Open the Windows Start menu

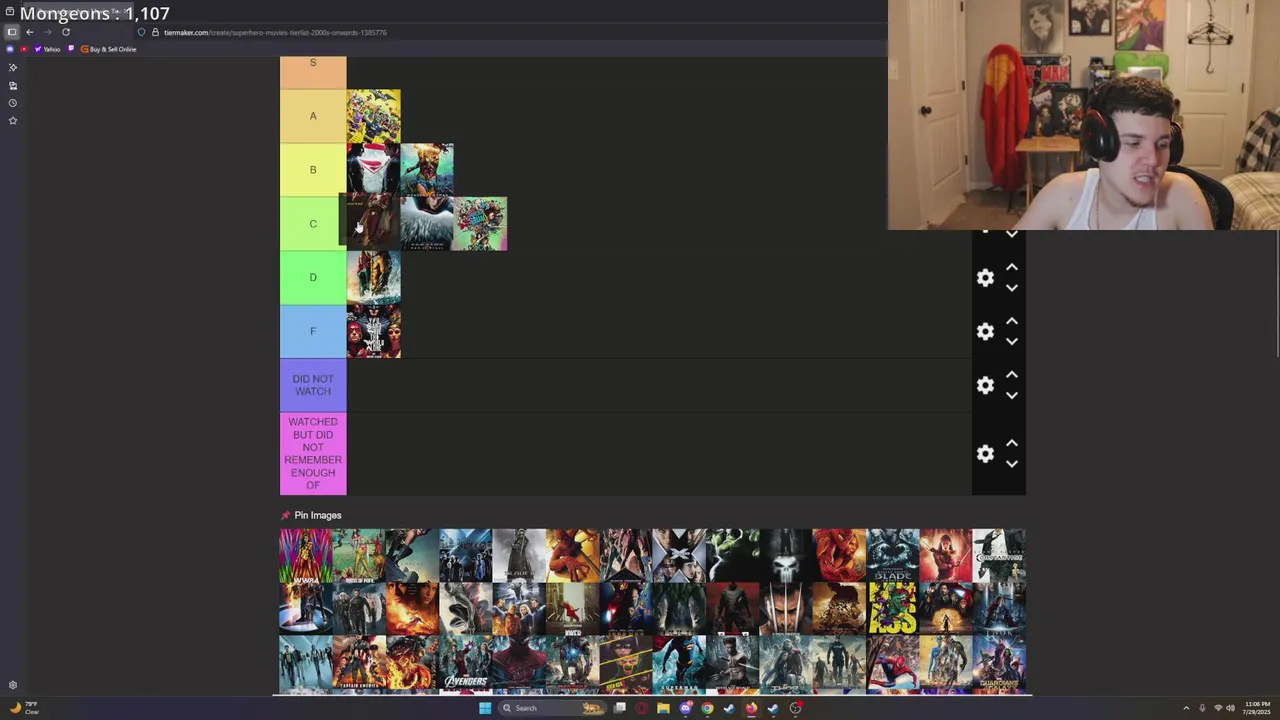click(x=485, y=708)
